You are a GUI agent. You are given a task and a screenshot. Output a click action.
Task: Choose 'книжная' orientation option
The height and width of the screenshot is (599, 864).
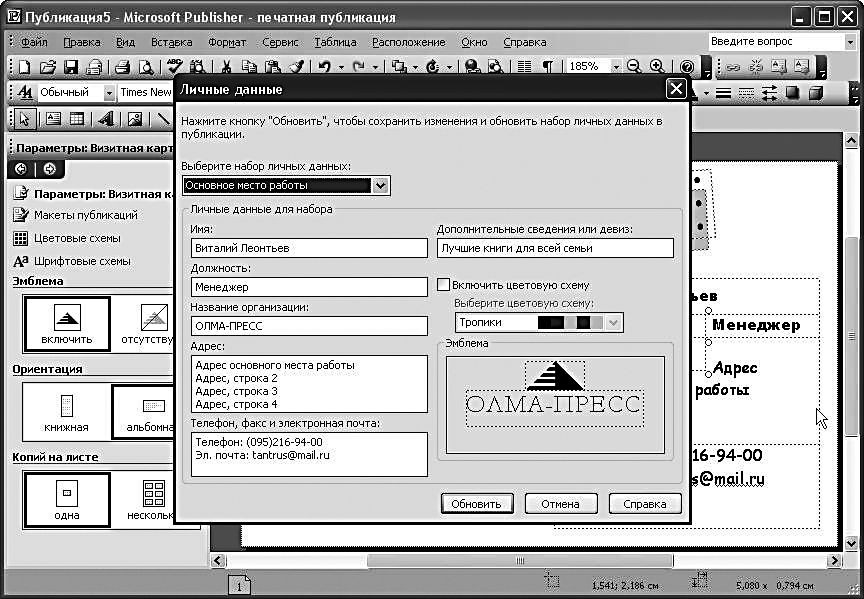pyautogui.click(x=66, y=411)
